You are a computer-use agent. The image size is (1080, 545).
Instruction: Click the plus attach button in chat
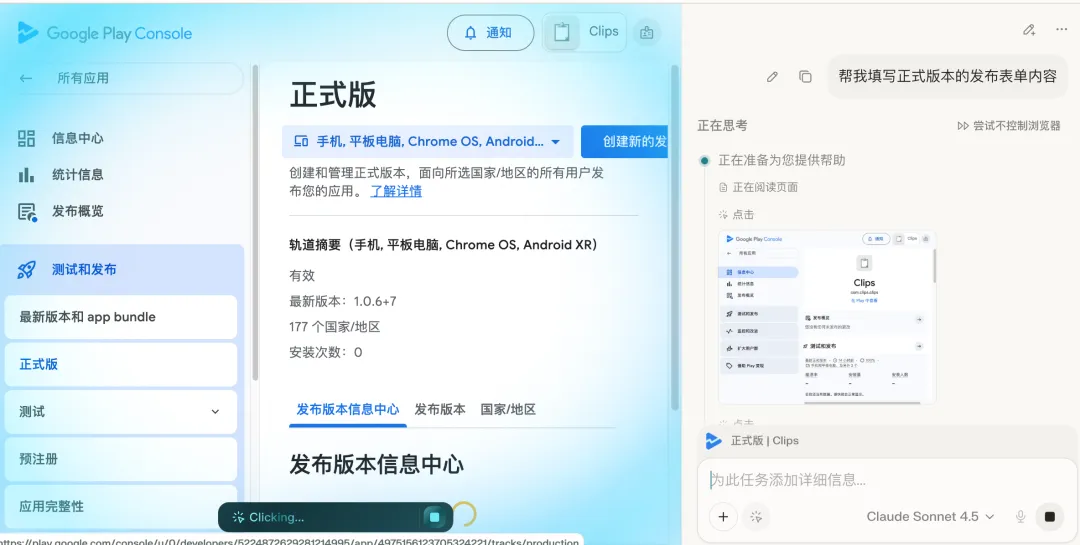723,517
